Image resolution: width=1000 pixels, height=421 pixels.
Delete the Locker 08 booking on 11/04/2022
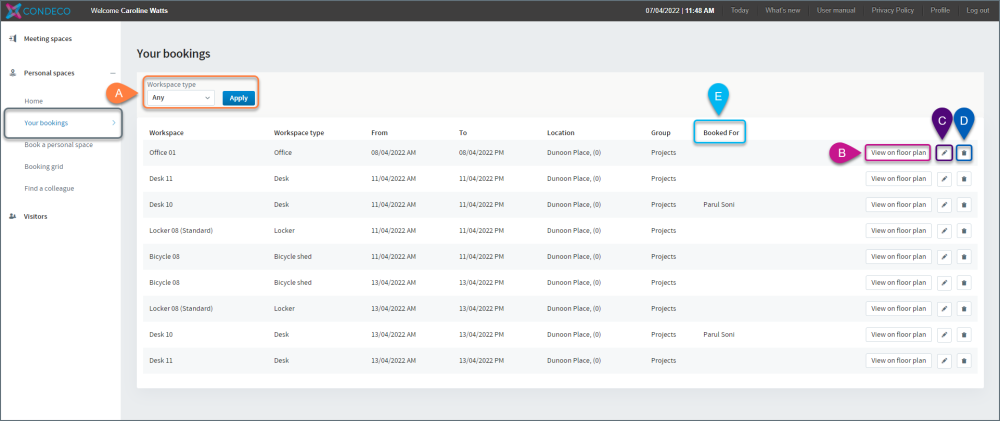click(x=964, y=231)
